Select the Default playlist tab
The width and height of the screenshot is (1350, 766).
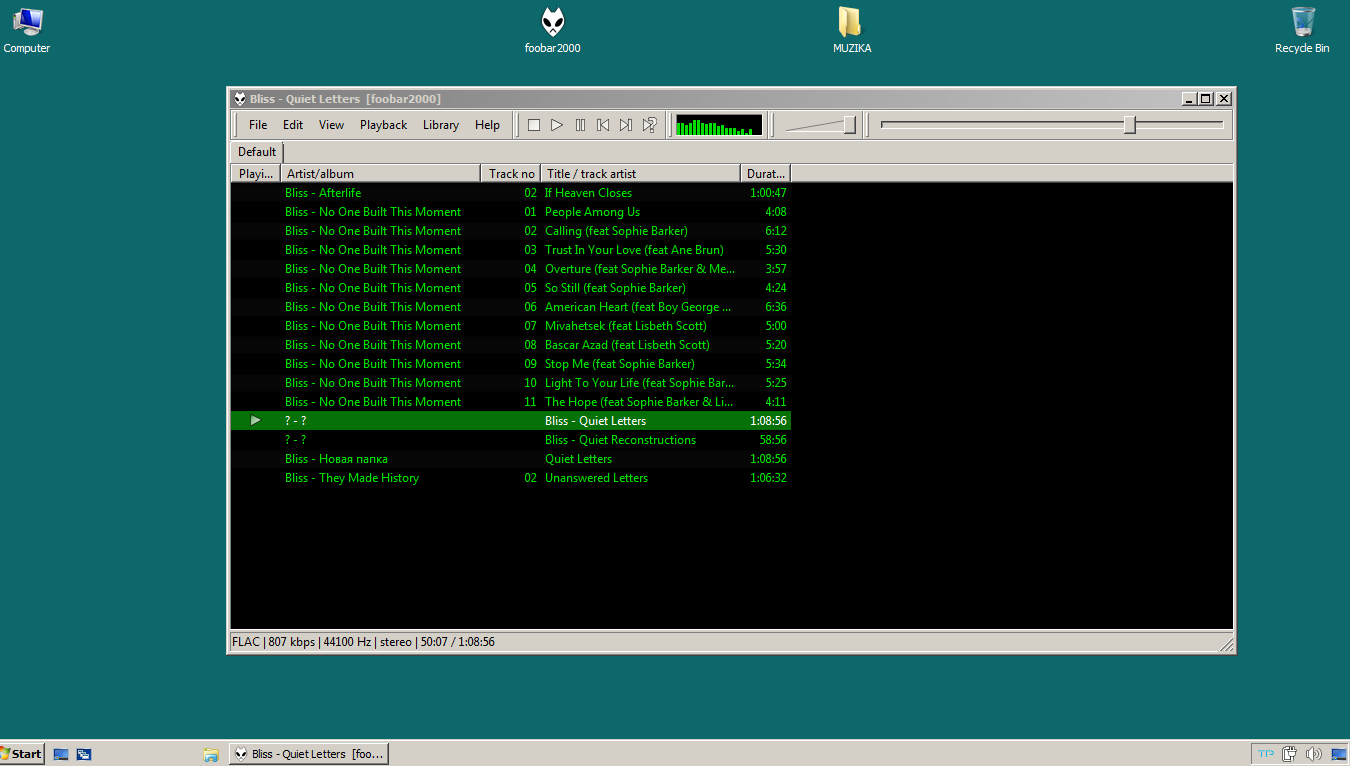(257, 152)
